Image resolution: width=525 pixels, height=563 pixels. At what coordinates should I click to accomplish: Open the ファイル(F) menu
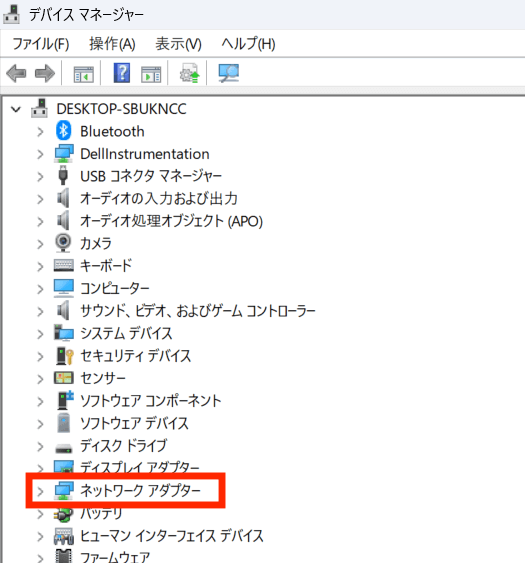click(x=41, y=44)
